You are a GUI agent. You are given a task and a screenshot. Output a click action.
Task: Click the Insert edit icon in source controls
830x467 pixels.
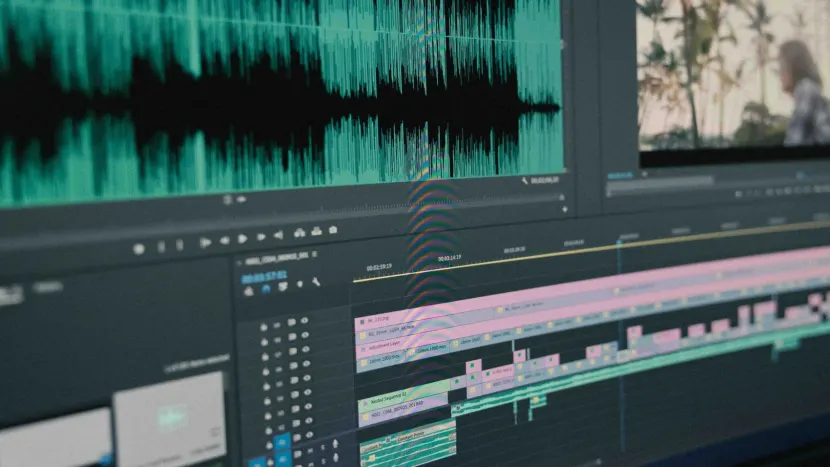point(298,234)
